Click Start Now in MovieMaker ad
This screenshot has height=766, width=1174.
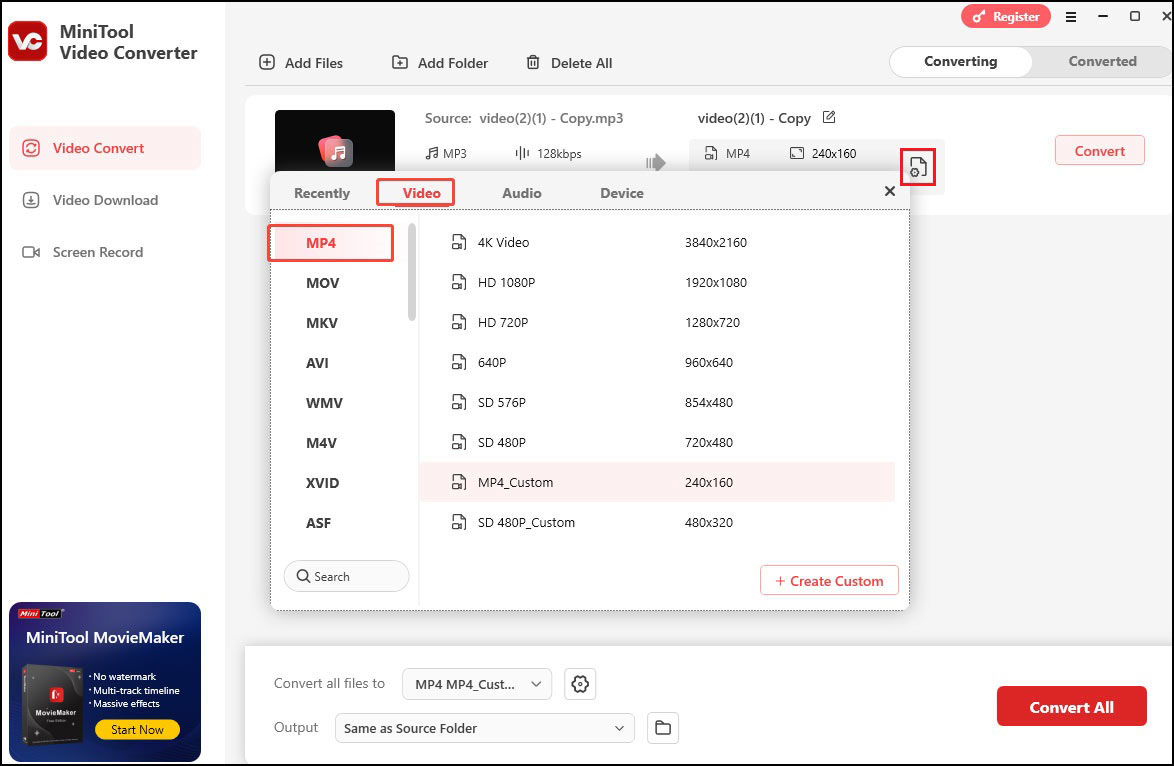click(x=137, y=729)
